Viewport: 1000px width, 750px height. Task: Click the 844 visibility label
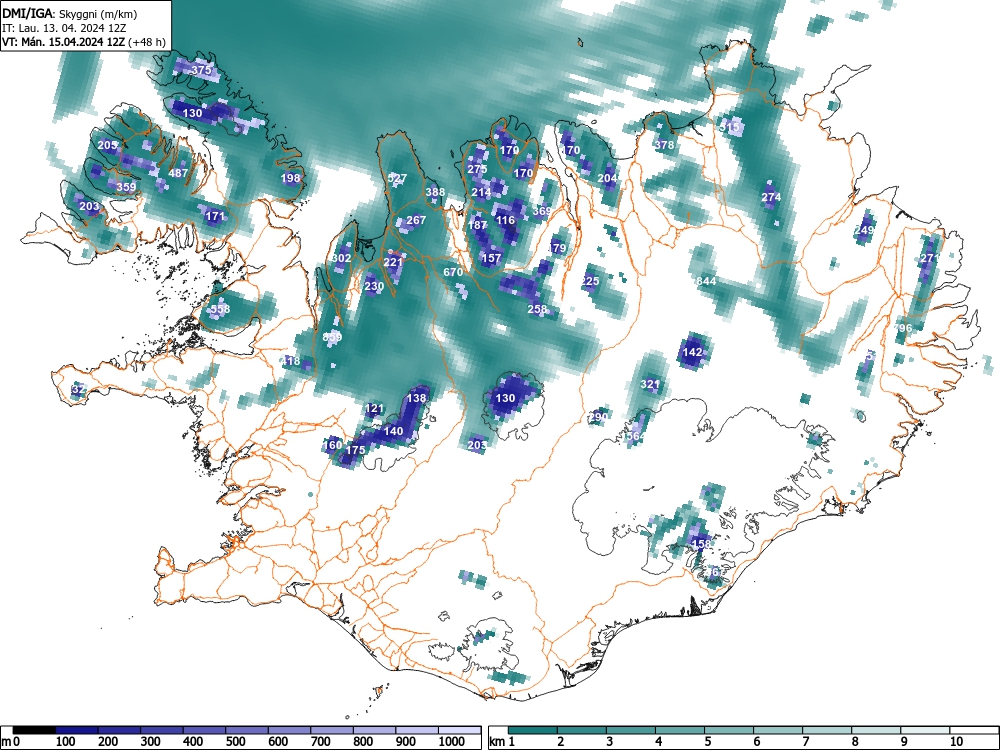(x=706, y=281)
